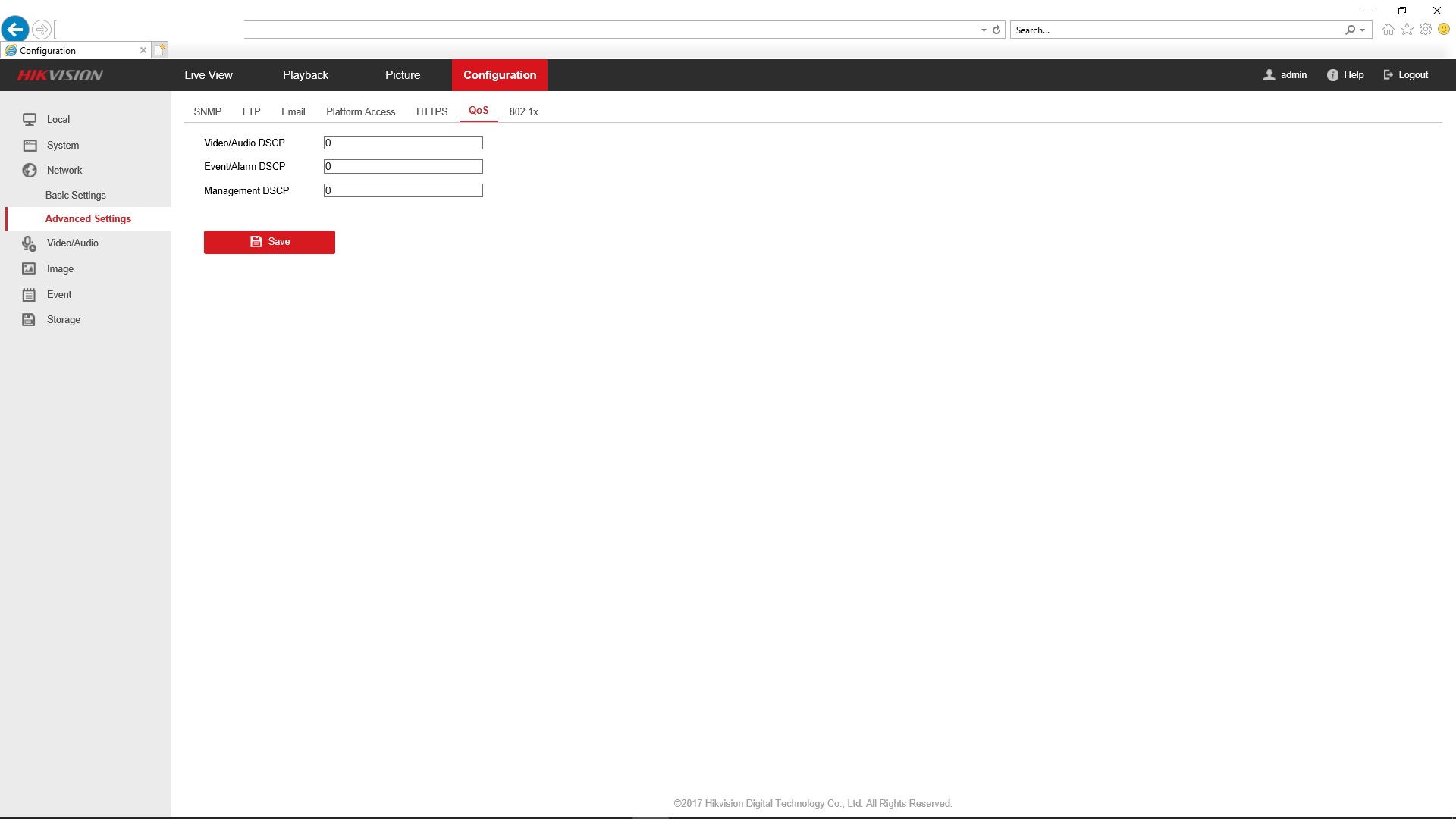Click the Storage disk icon
Viewport: 1456px width, 819px height.
(x=29, y=319)
